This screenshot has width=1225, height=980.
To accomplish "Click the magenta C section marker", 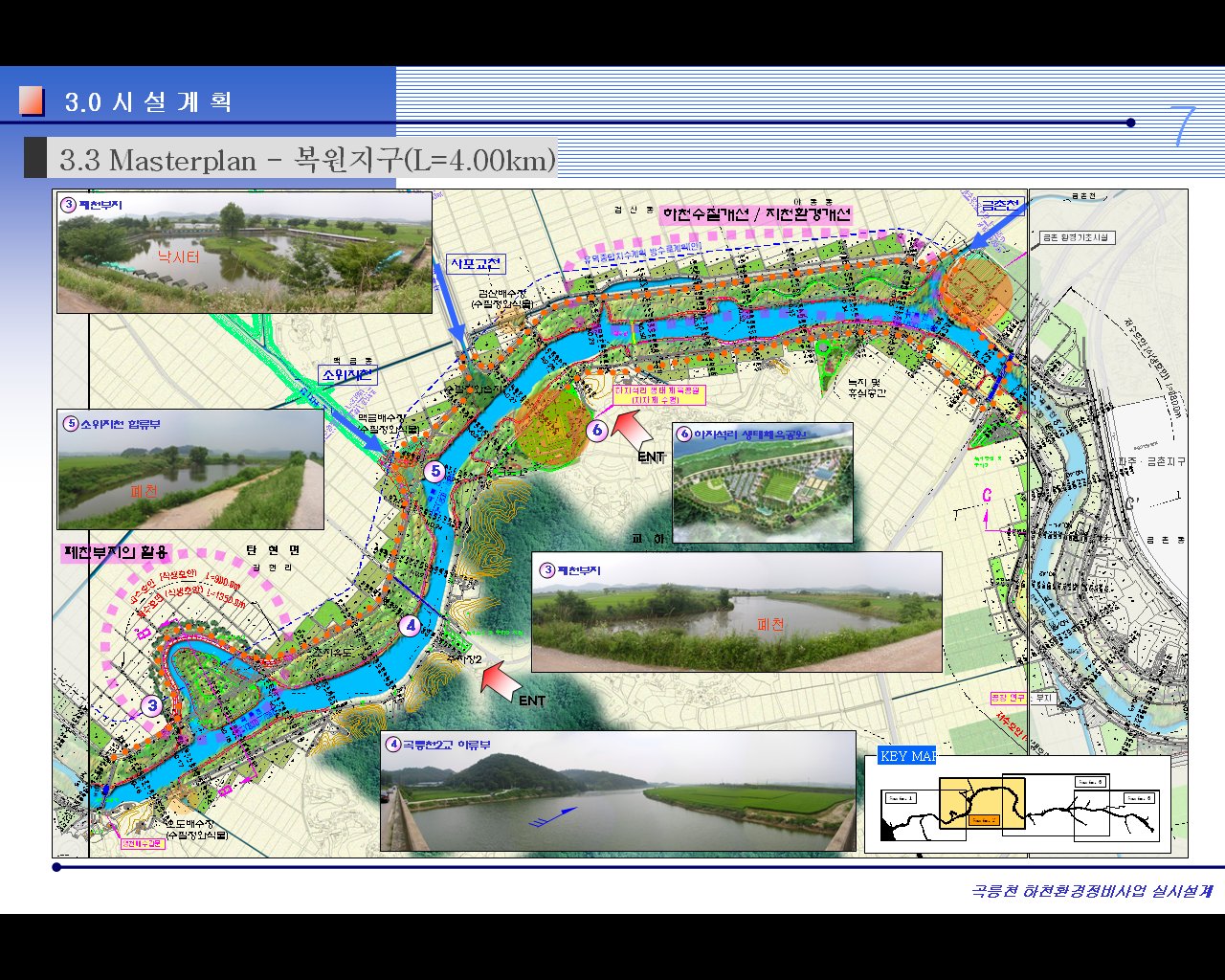I will coord(987,495).
